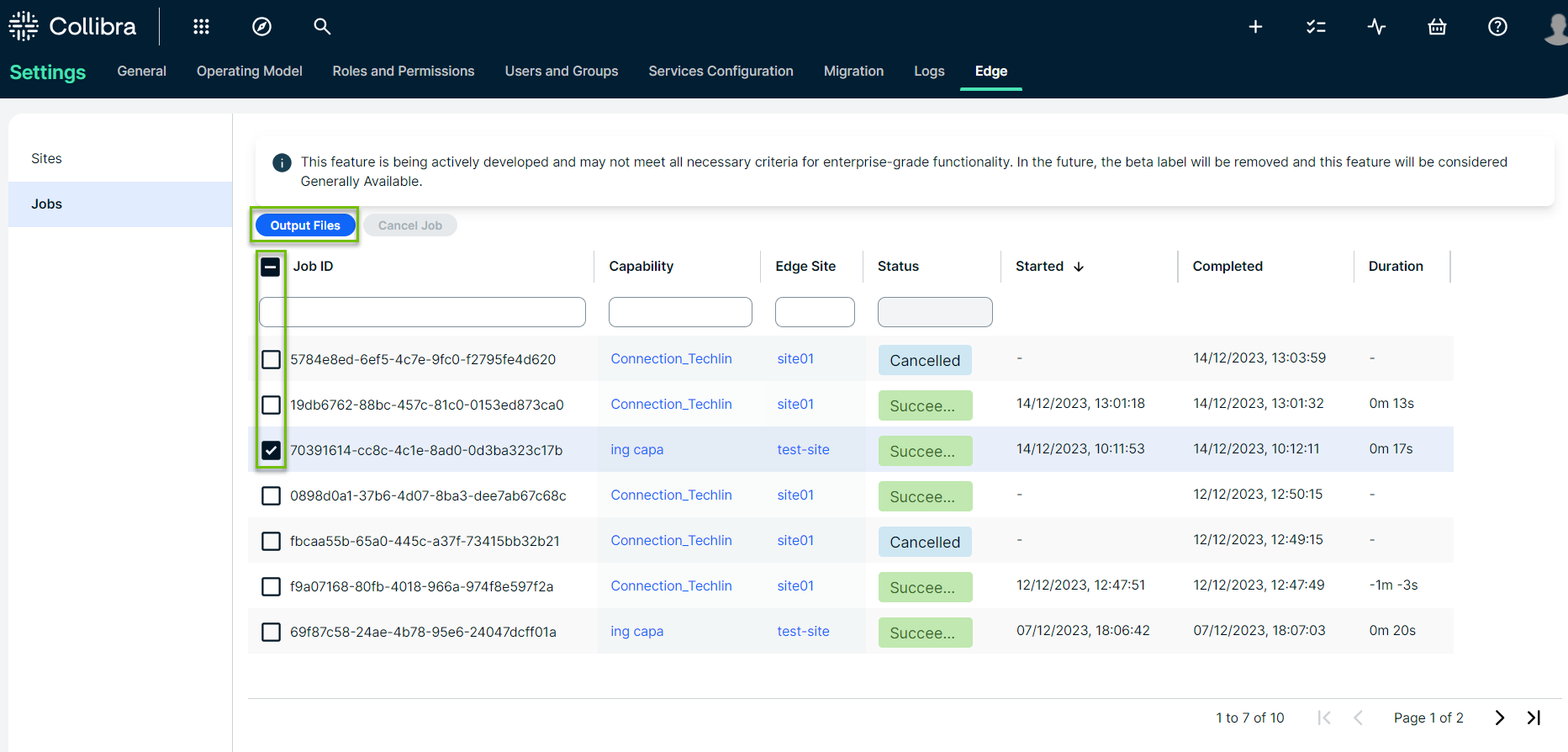Open search with the magnifier icon
1568x752 pixels.
[322, 27]
